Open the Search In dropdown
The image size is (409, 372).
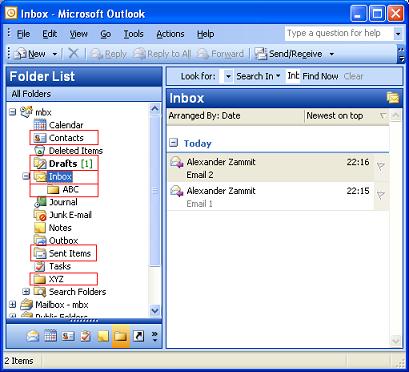coord(258,76)
